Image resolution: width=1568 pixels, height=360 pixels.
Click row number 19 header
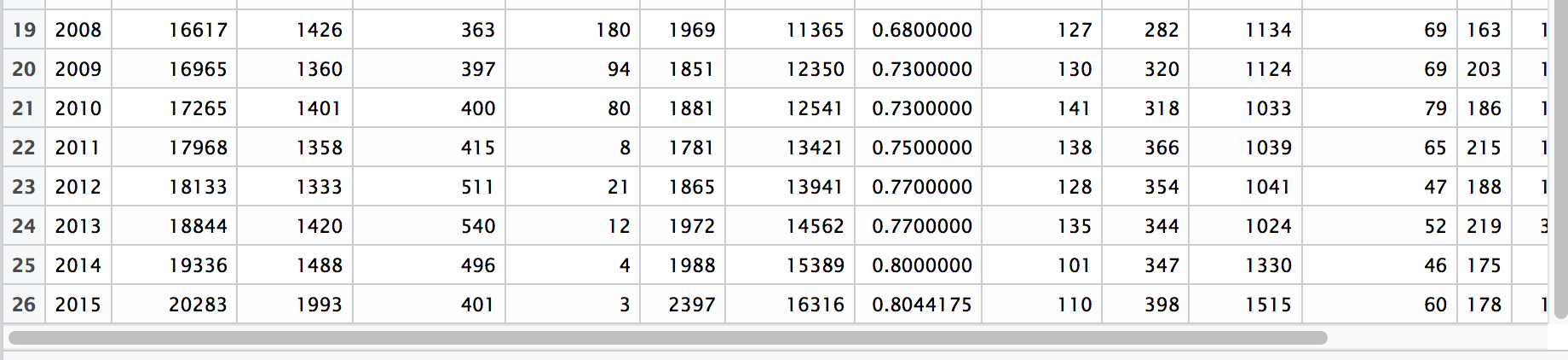pyautogui.click(x=24, y=30)
